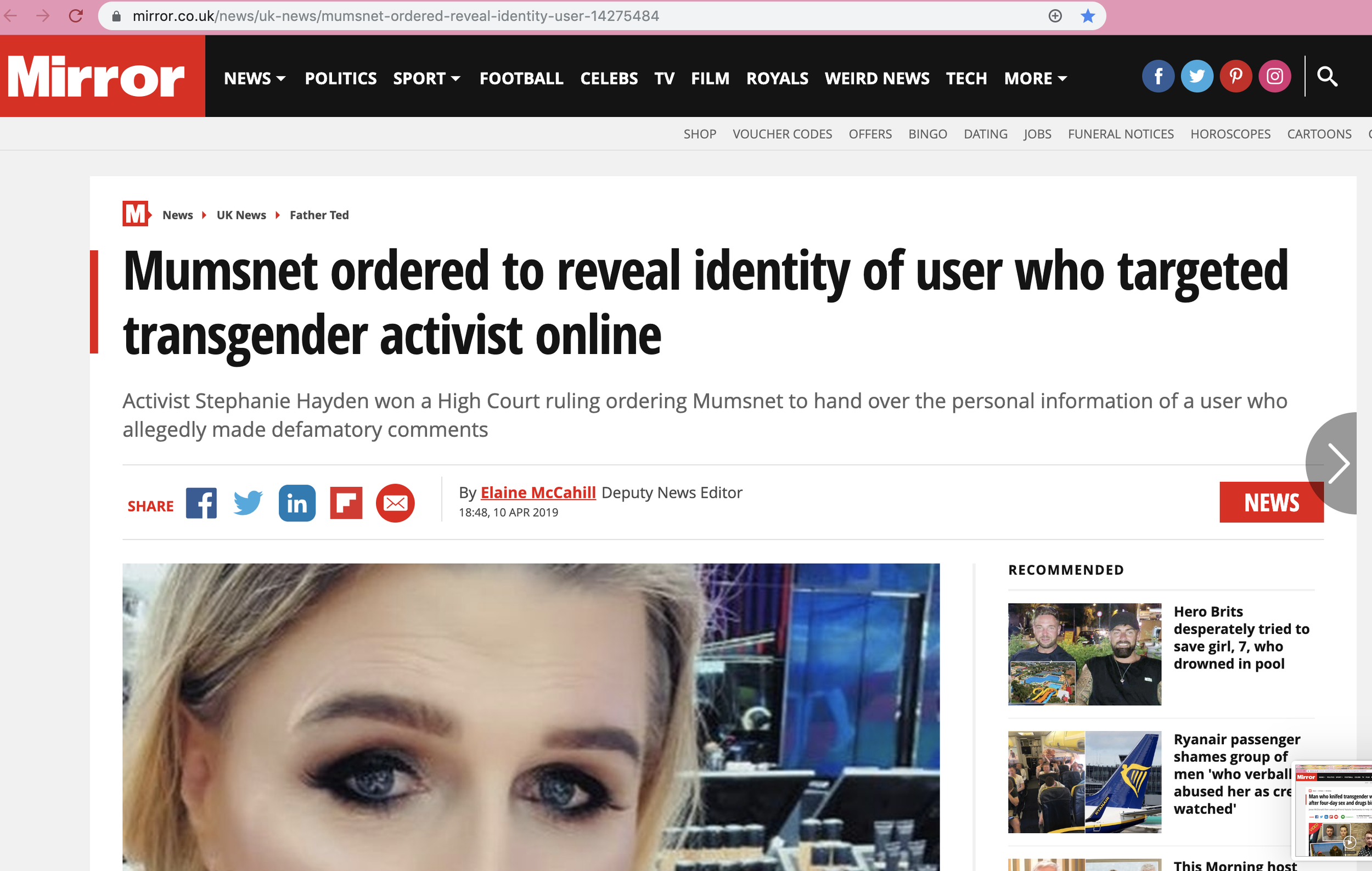Click the article timestamp 18:48, 10 APR 2019

(x=508, y=512)
